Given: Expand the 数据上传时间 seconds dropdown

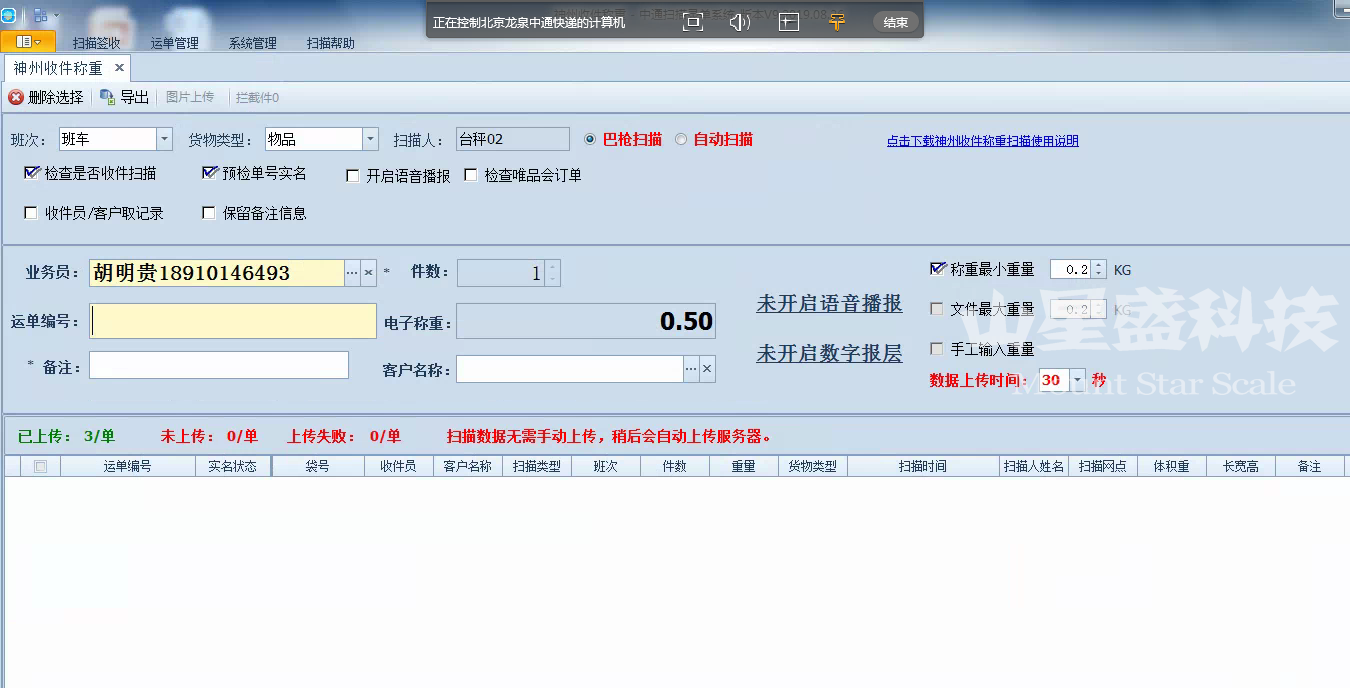Looking at the screenshot, I should coord(1077,380).
